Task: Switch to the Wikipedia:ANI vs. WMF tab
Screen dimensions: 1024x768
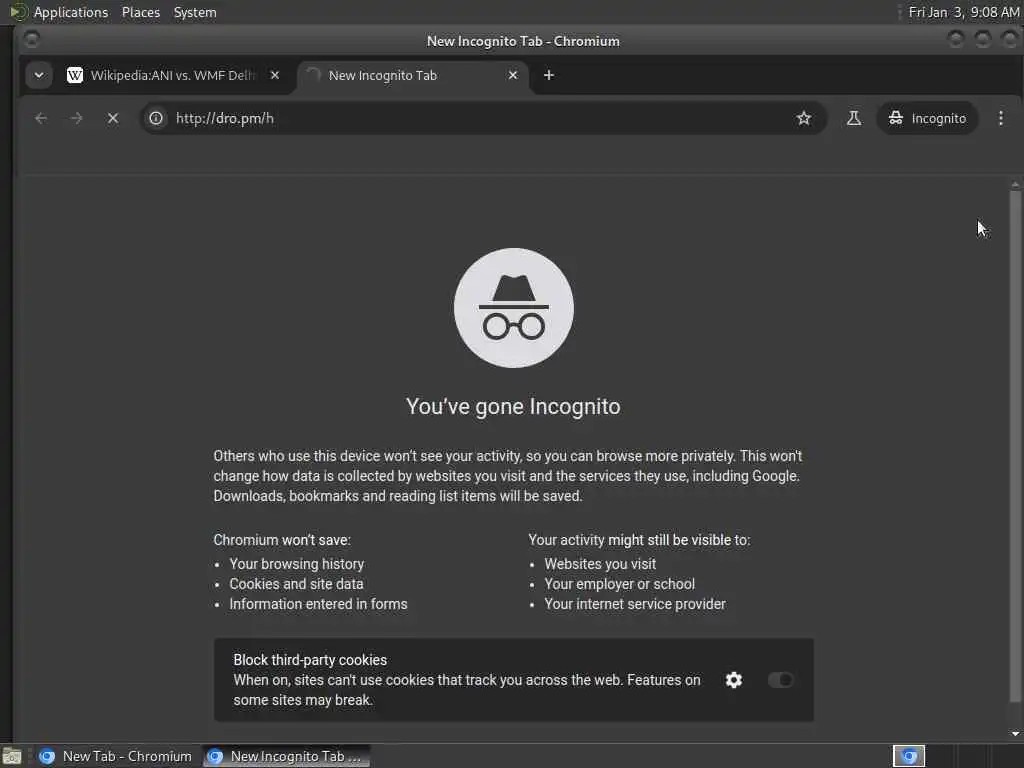Action: click(x=172, y=75)
